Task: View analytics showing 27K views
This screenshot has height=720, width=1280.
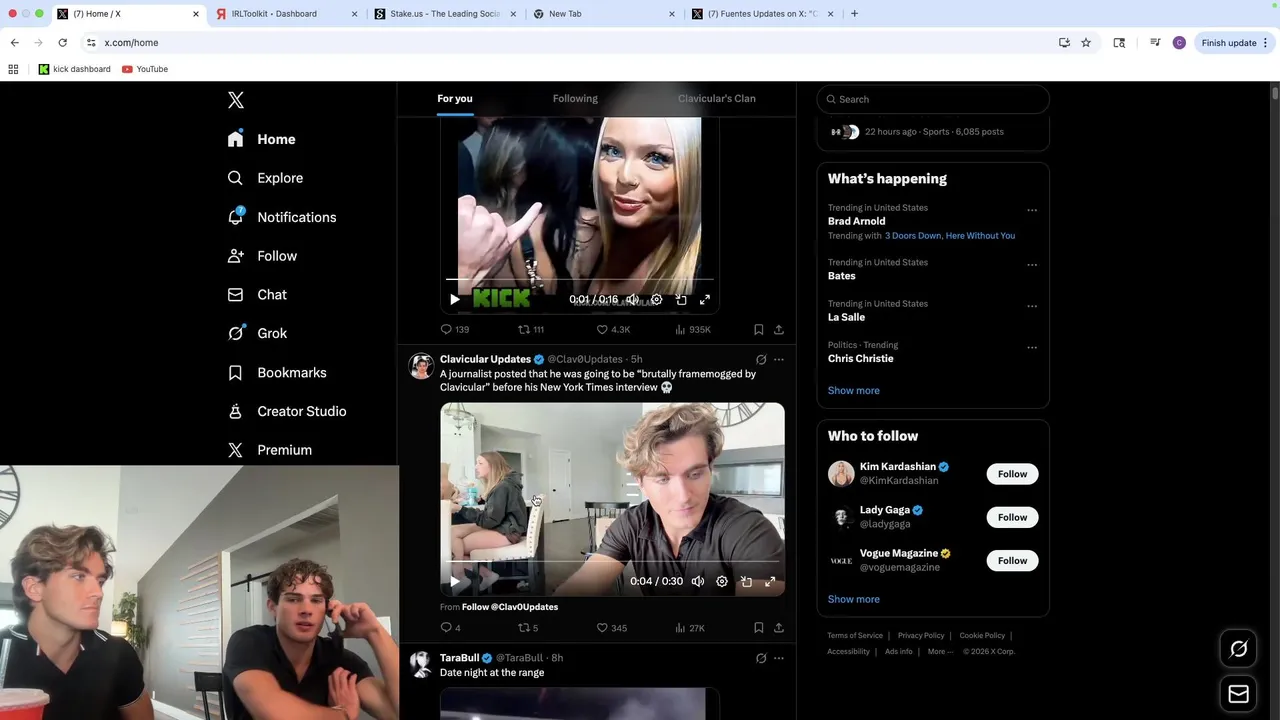Action: tap(690, 628)
